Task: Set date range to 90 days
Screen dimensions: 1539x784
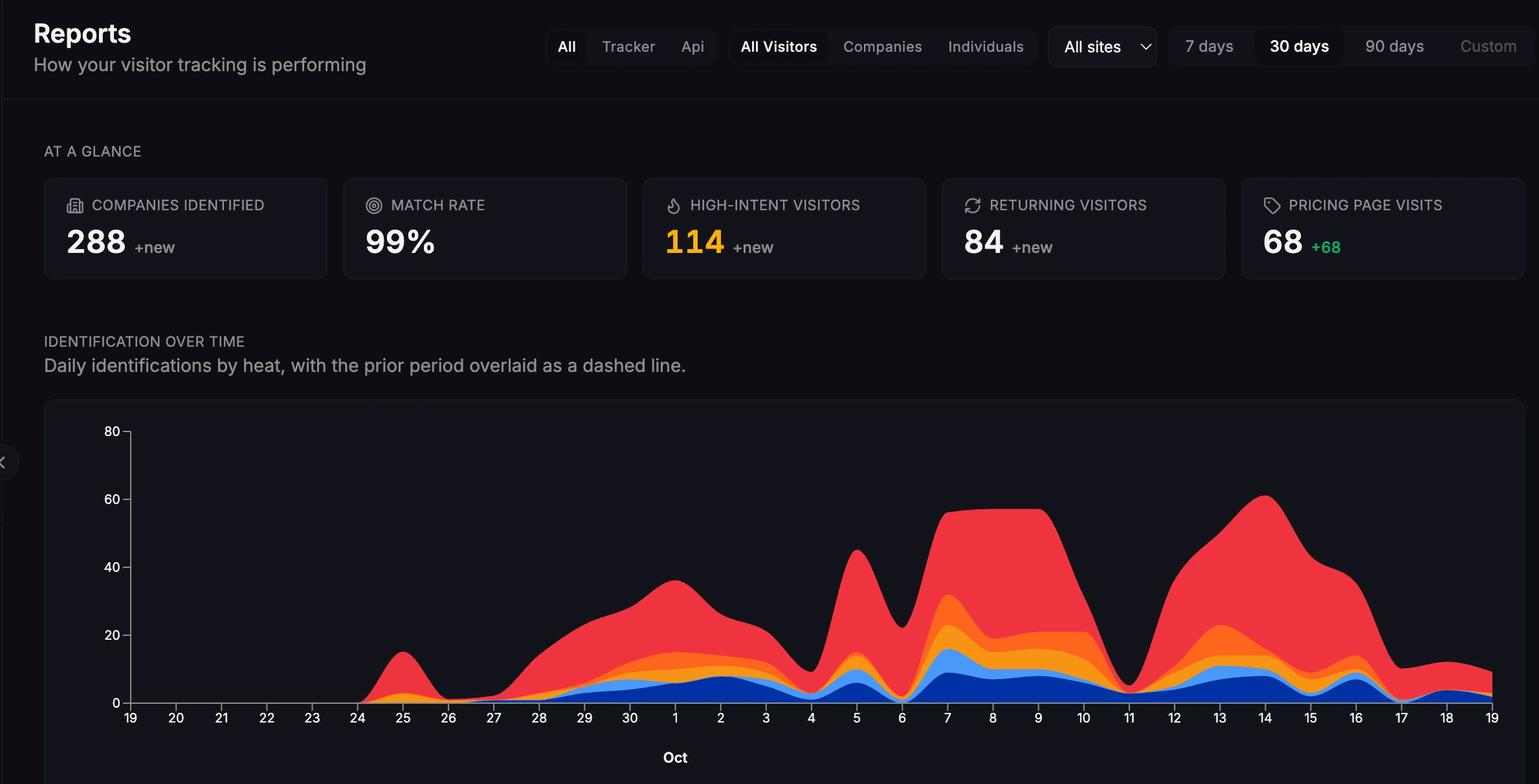Action: (1394, 47)
